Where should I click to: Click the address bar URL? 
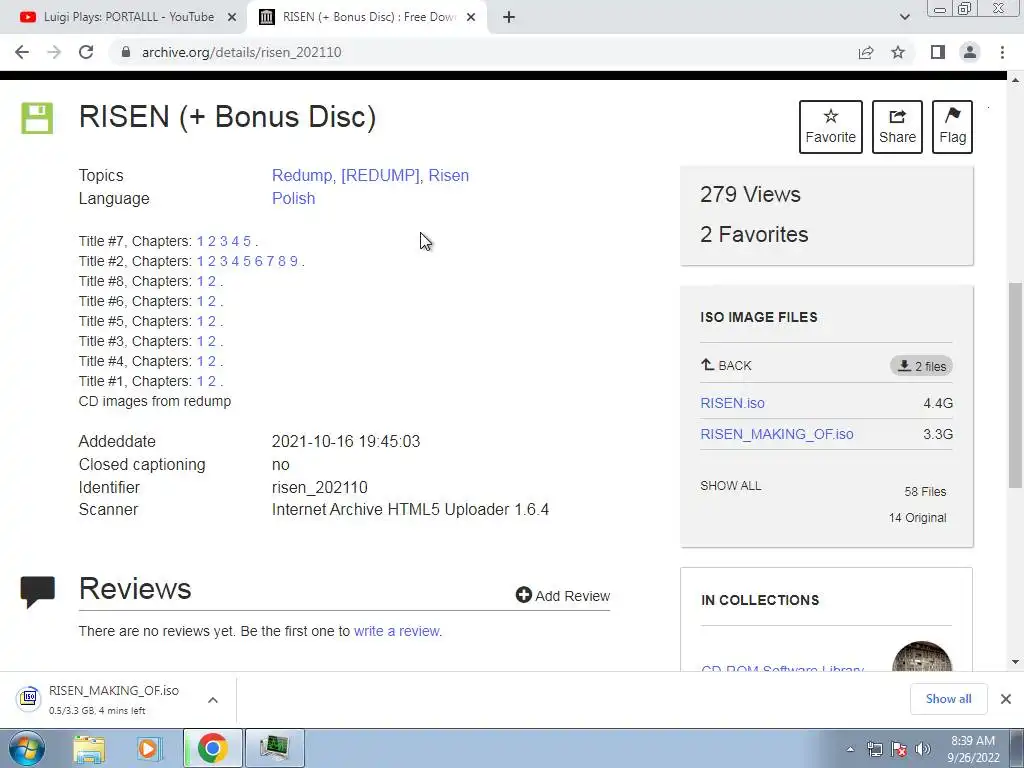pos(242,52)
